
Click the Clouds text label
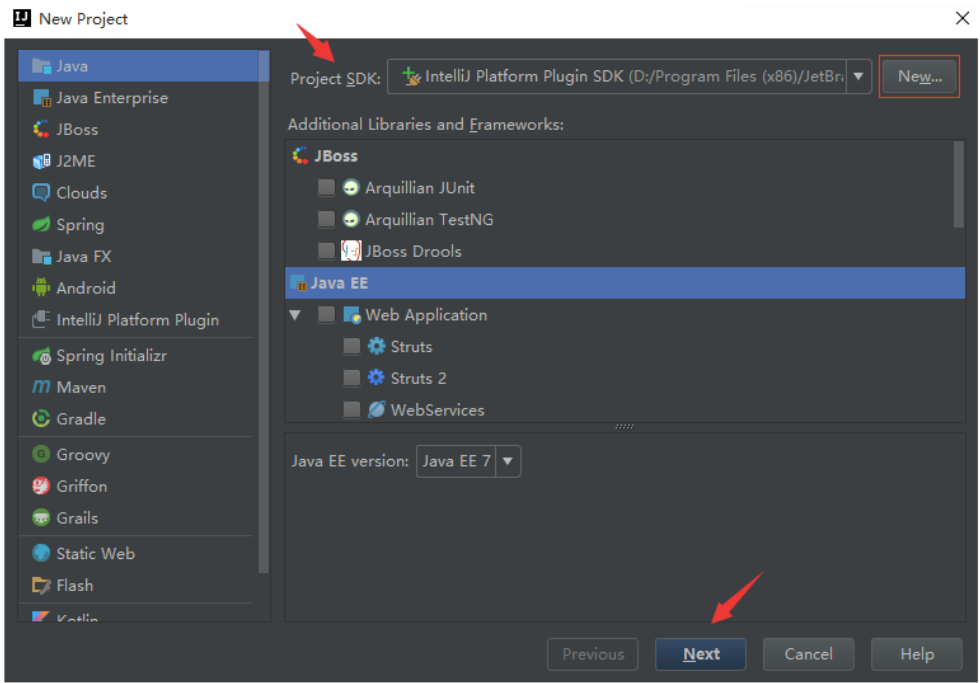coord(81,192)
